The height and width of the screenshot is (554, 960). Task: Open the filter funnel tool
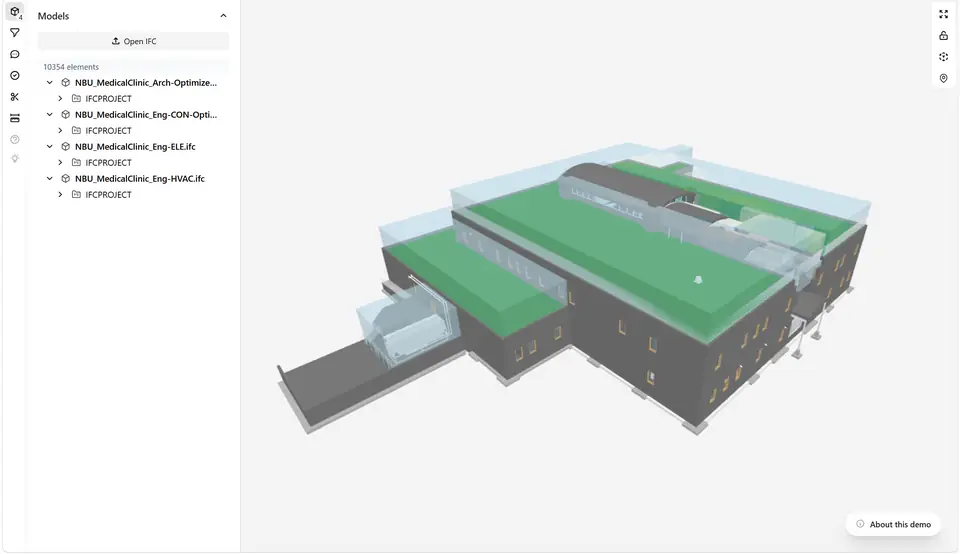click(15, 32)
